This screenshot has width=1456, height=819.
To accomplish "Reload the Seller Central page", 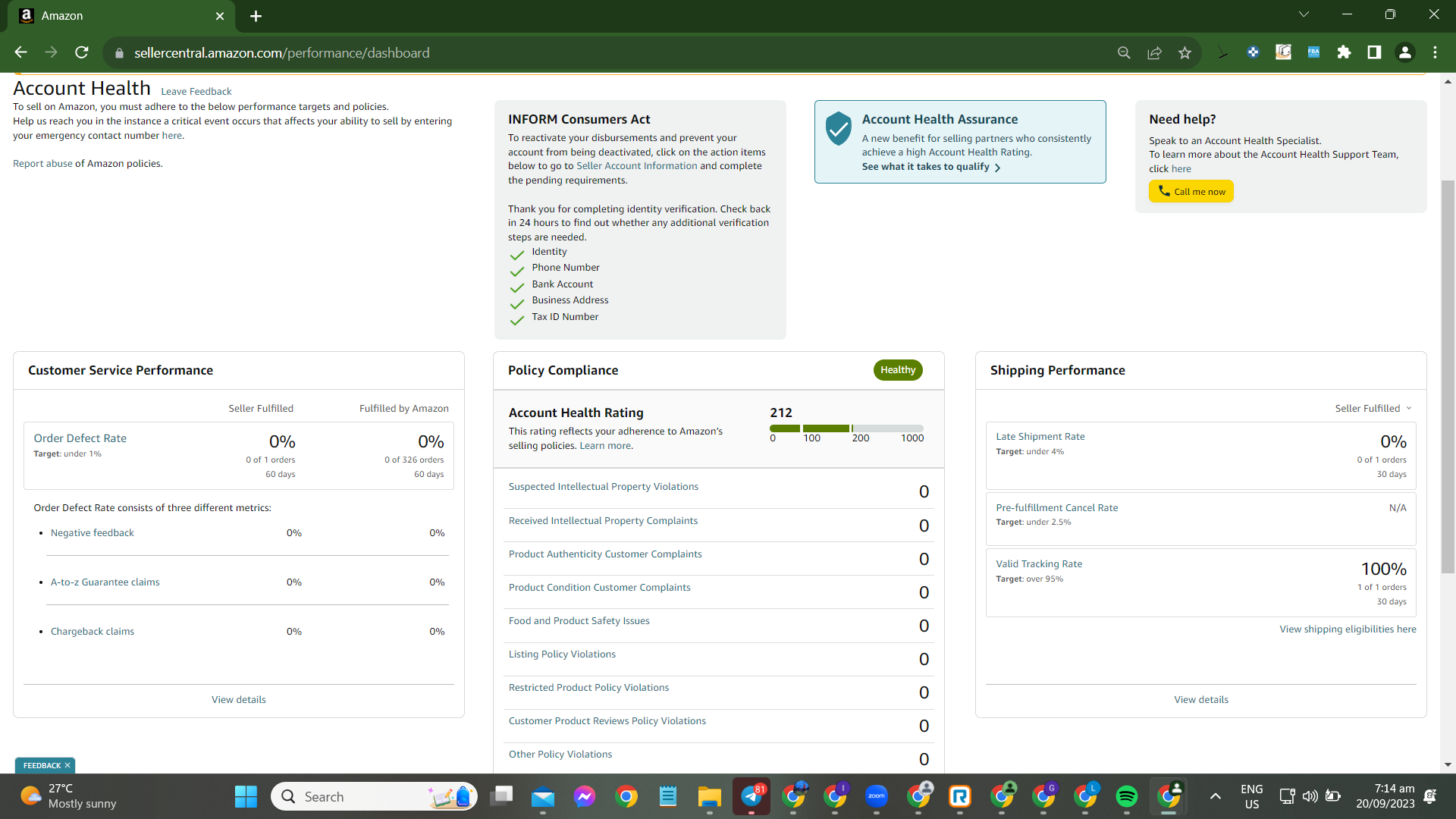I will pos(82,52).
